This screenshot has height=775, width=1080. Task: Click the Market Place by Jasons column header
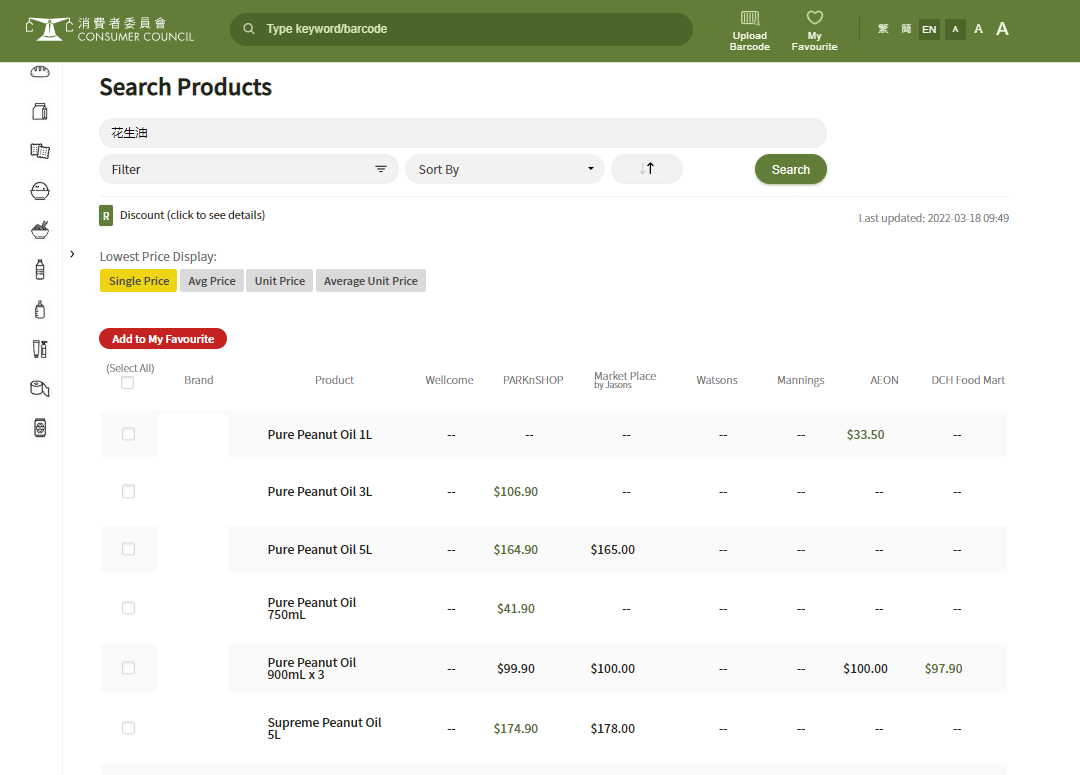pos(625,380)
